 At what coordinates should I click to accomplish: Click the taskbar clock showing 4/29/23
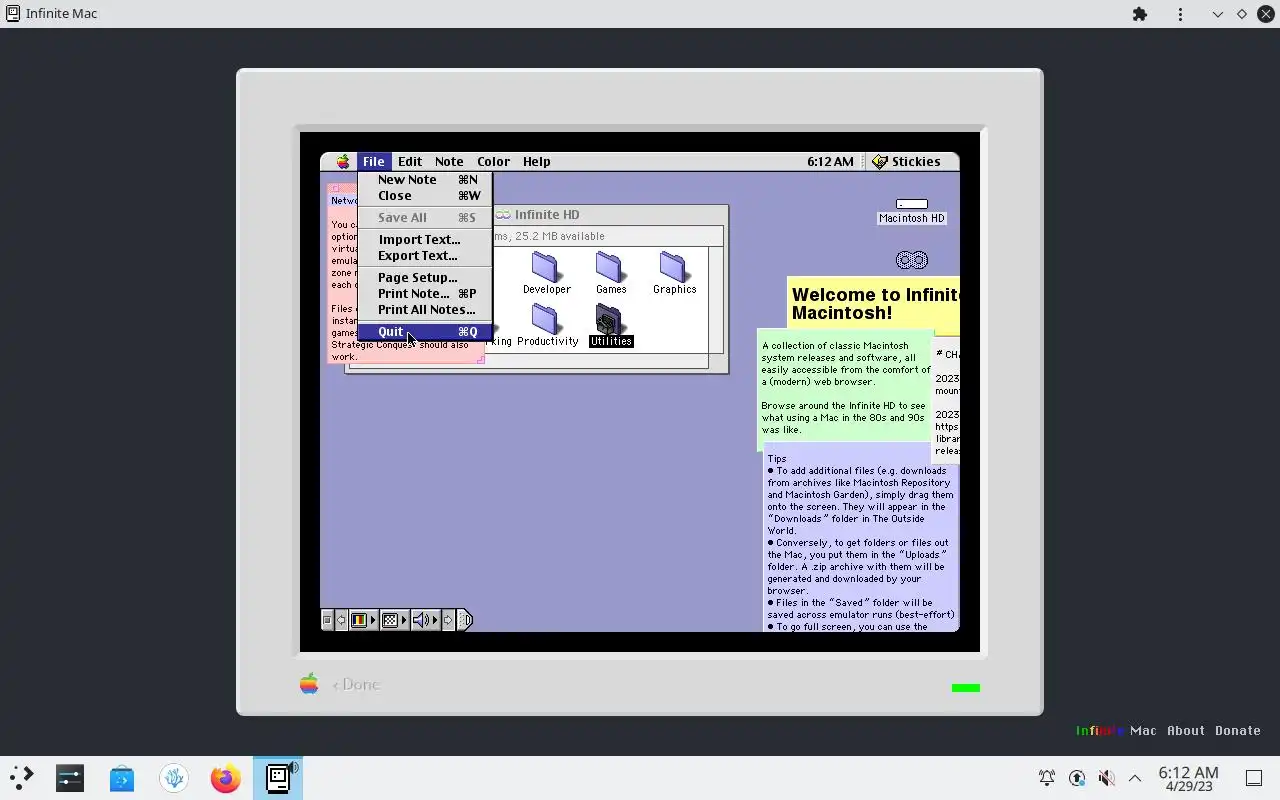pos(1188,778)
